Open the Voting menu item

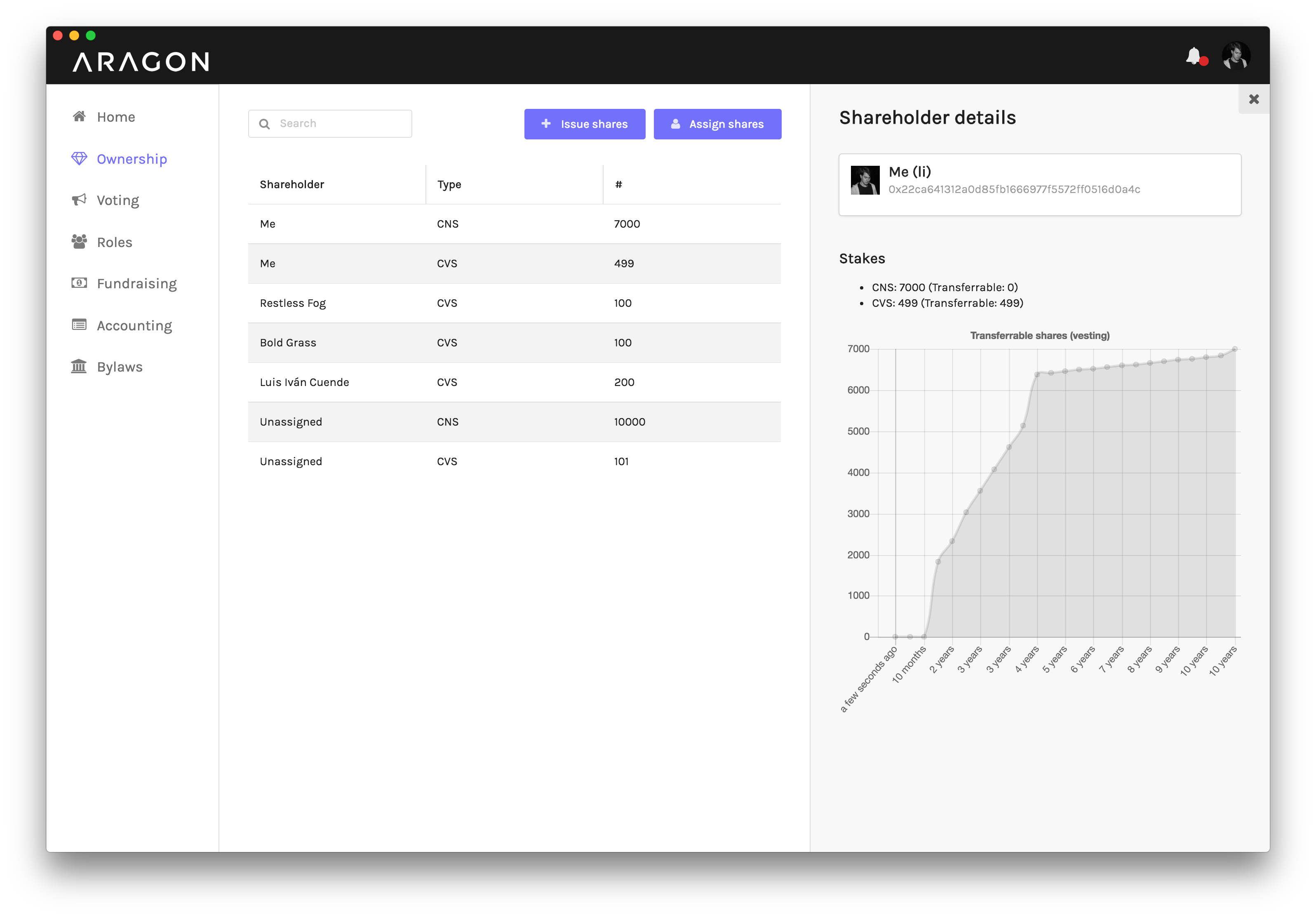(x=117, y=200)
